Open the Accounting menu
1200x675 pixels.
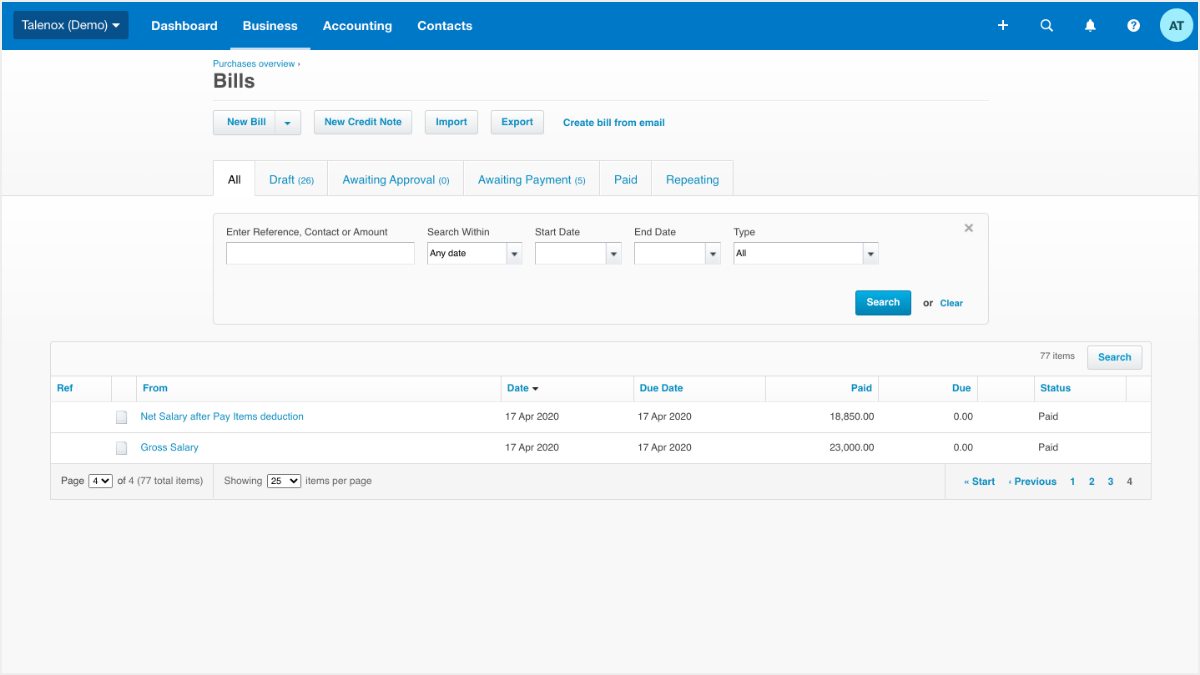coord(357,26)
